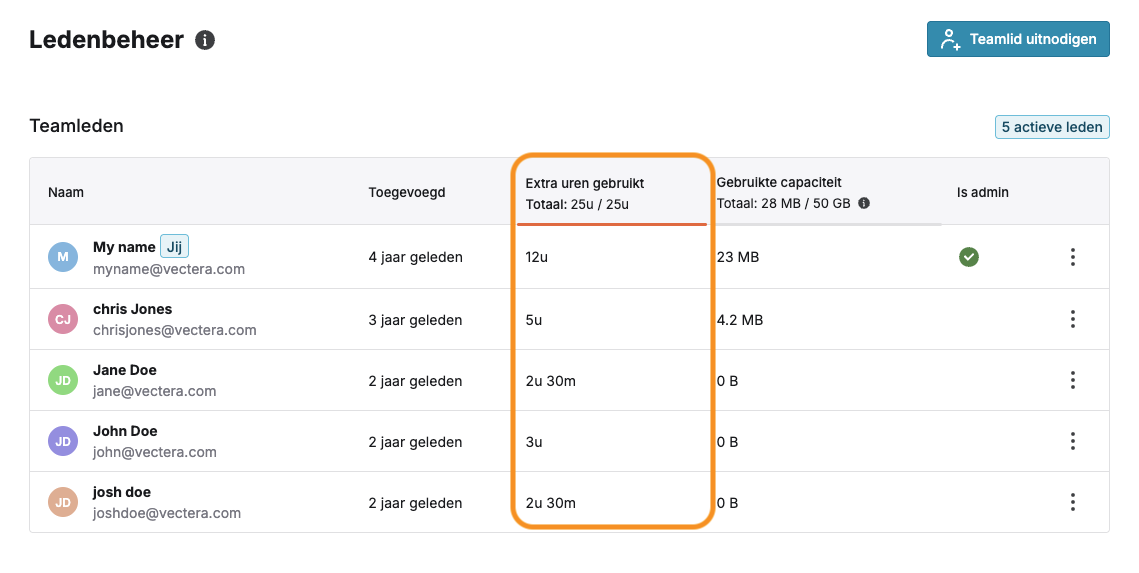Open the three-dot menu for John Doe
This screenshot has width=1139, height=573.
1072,442
